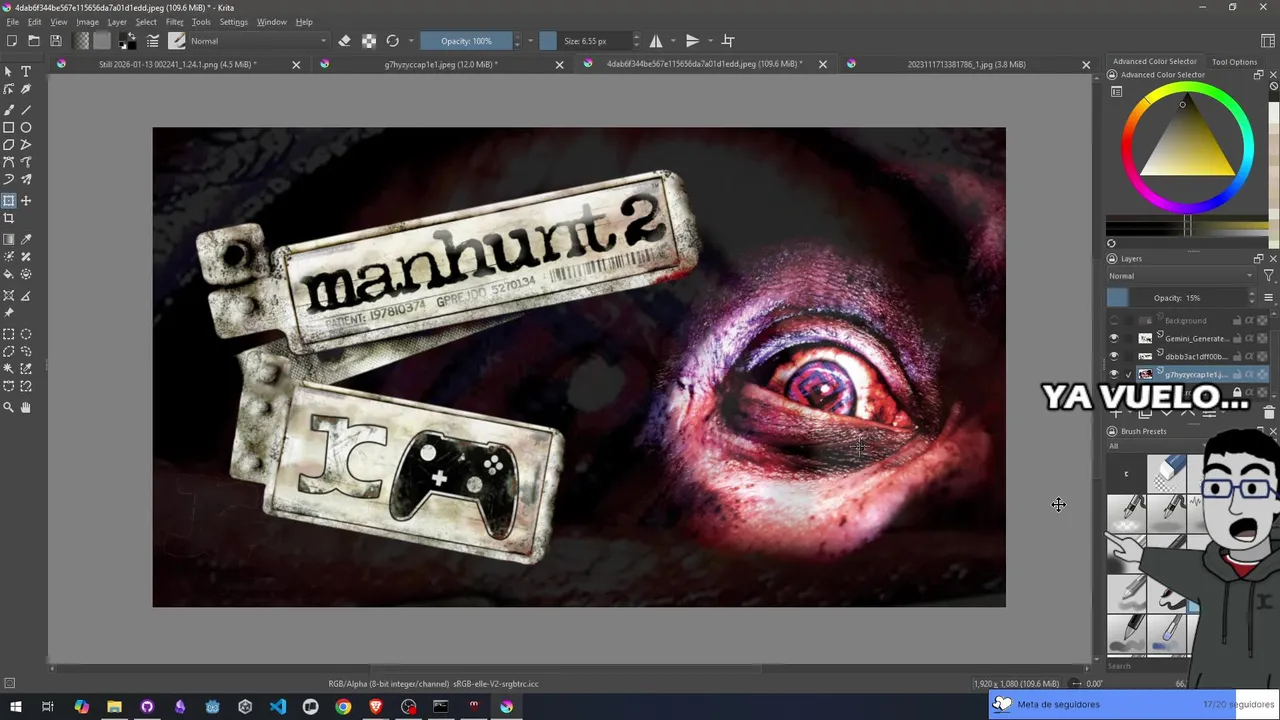The height and width of the screenshot is (720, 1280).
Task: Open the brush preset chooser icon
Action: [x=177, y=41]
